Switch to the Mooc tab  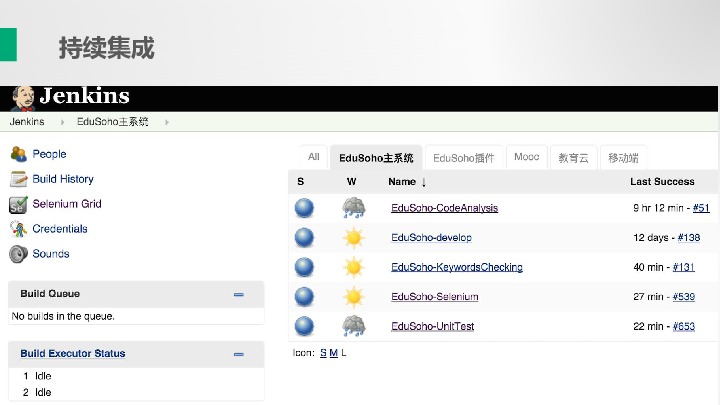pyautogui.click(x=527, y=157)
